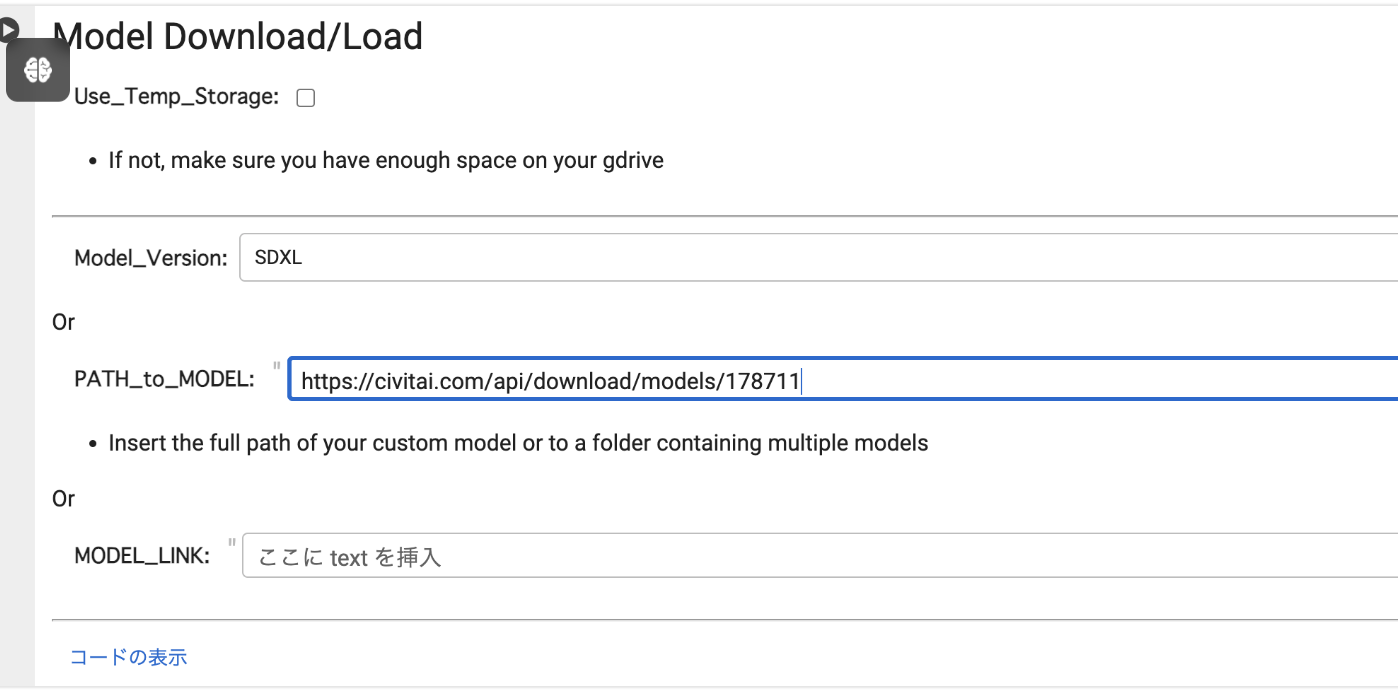Click the 'Or' text above MODEL_LINK
1398x692 pixels.
click(x=63, y=498)
